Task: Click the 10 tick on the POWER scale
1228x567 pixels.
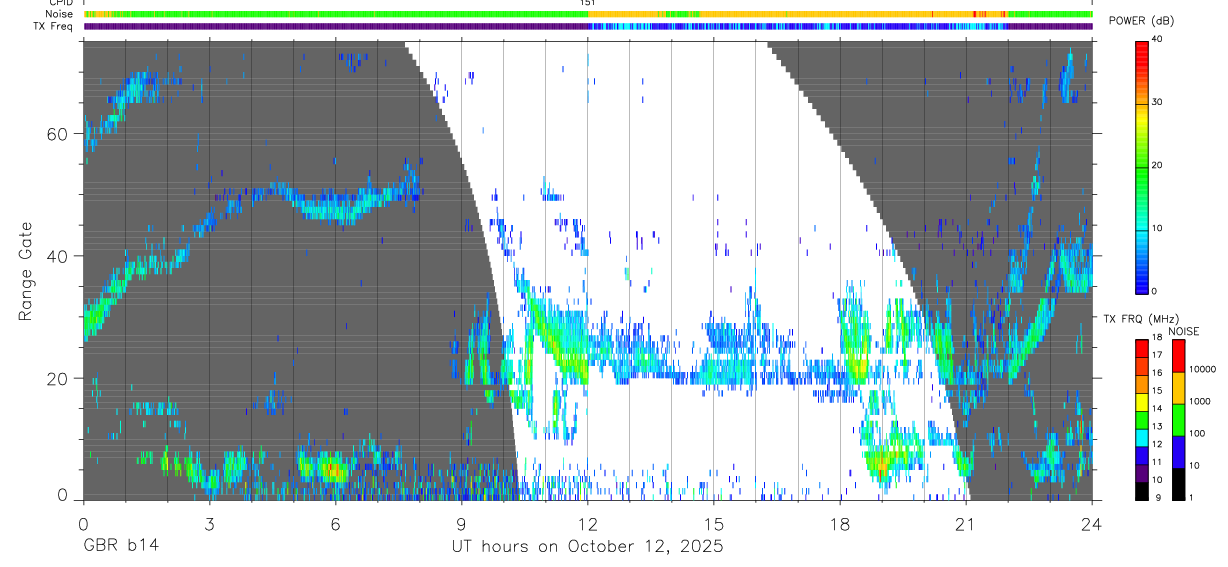Action: point(1159,229)
